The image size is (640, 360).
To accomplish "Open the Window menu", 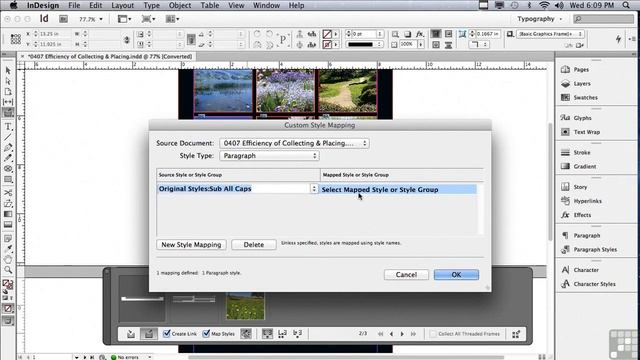I will (266, 5).
